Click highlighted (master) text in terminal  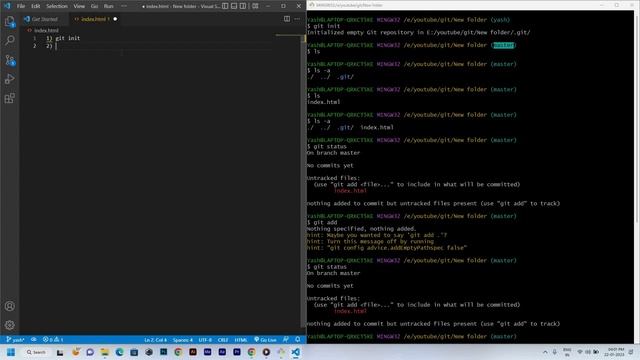click(x=503, y=45)
